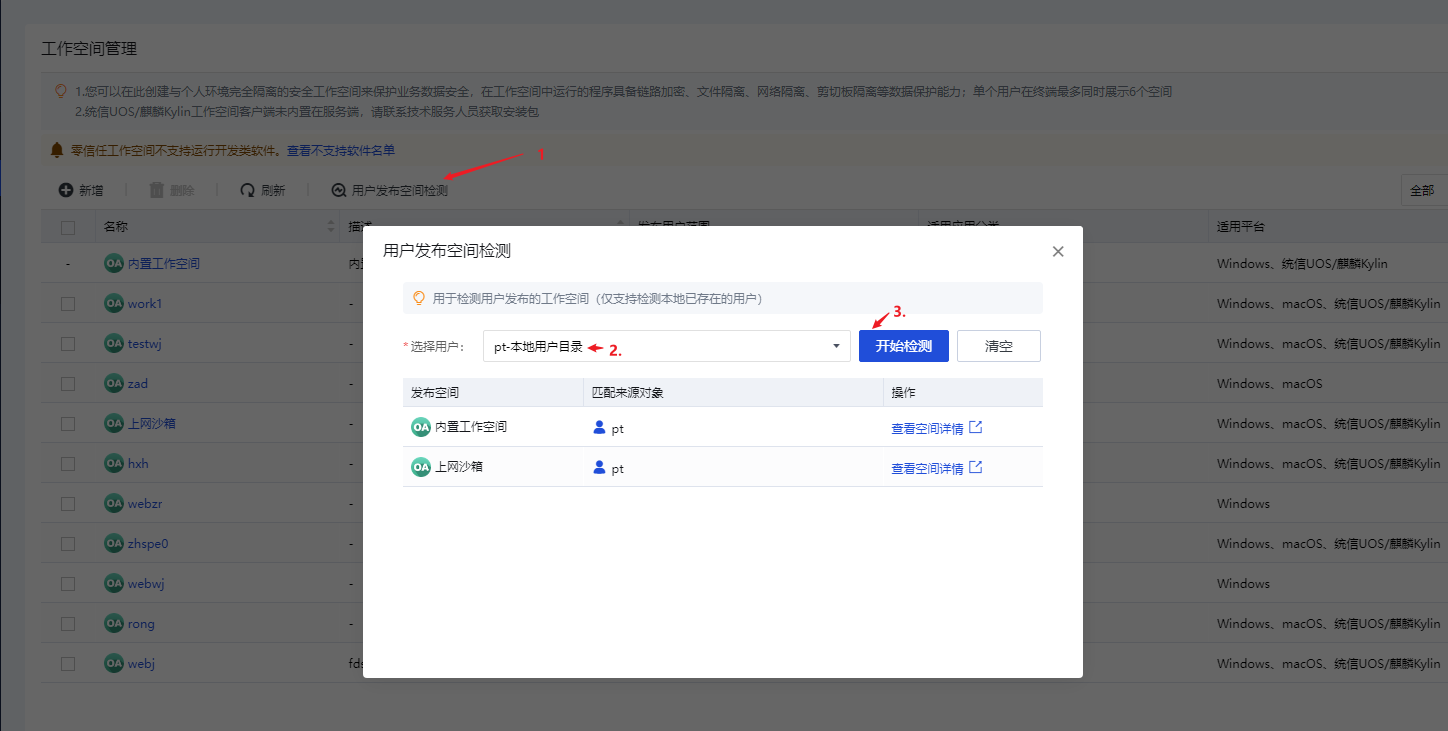Click the 刷新 refresh icon
This screenshot has height=731, width=1448.
point(248,190)
